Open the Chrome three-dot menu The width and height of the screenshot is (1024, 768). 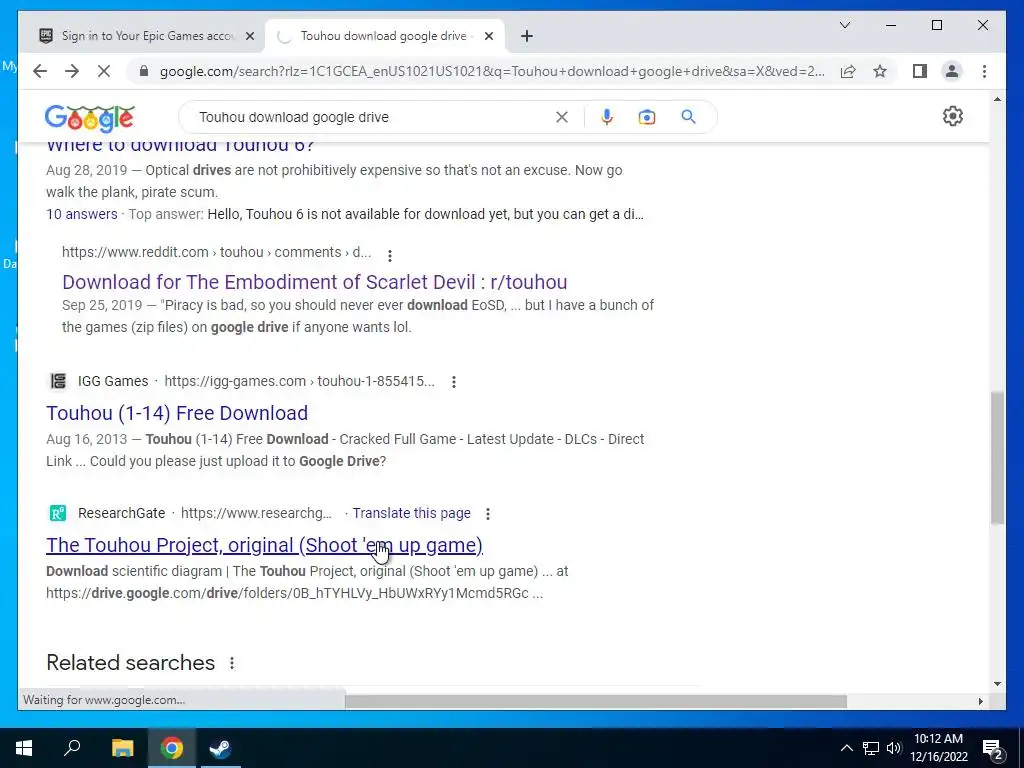coord(984,71)
